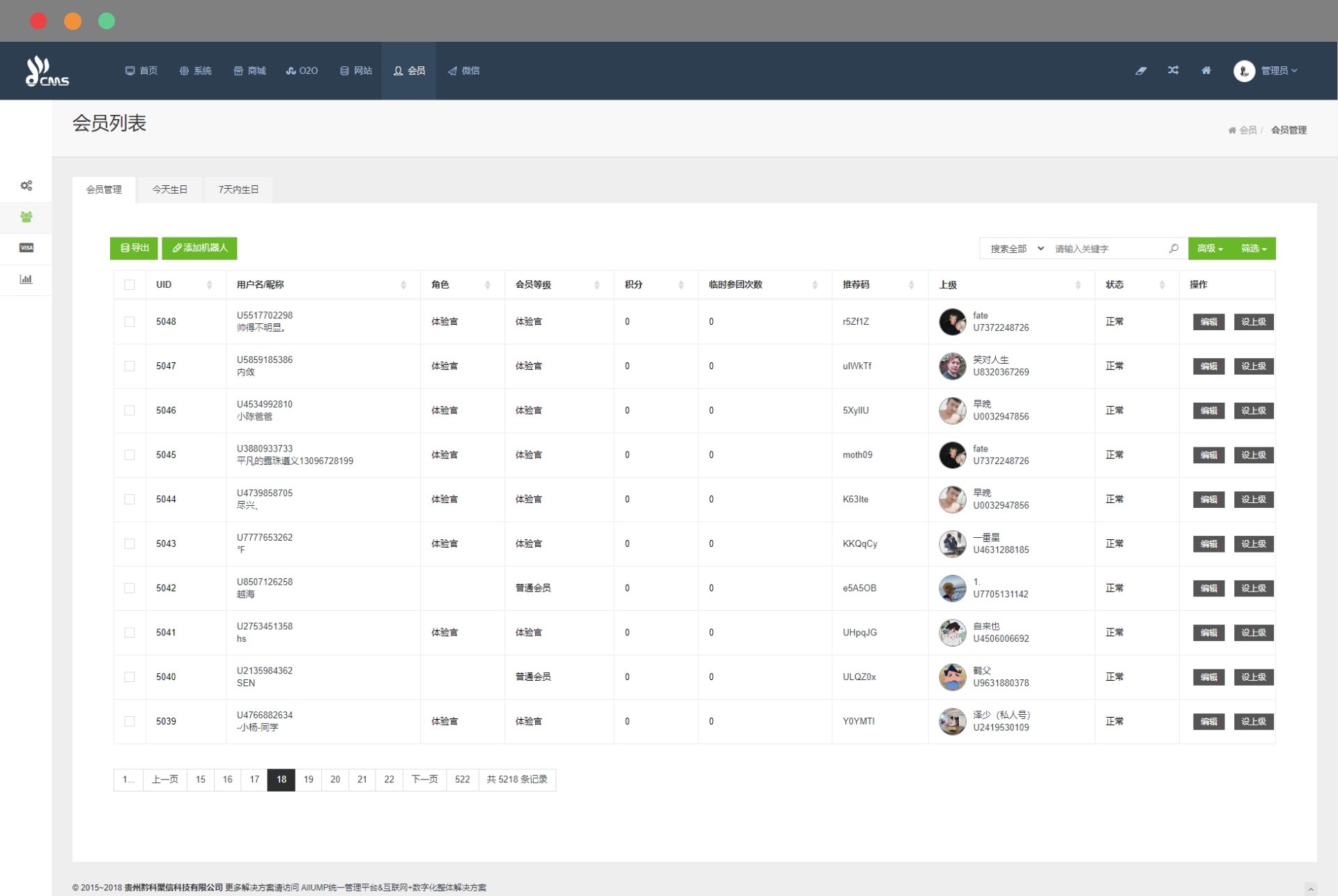
Task: Click the 添加机器人 button
Action: coord(199,248)
